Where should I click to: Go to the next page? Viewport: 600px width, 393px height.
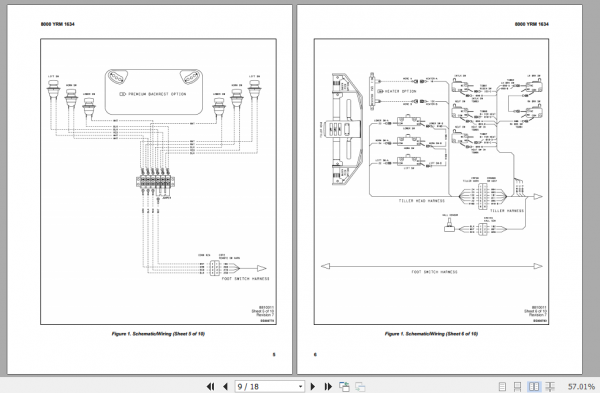[x=313, y=386]
